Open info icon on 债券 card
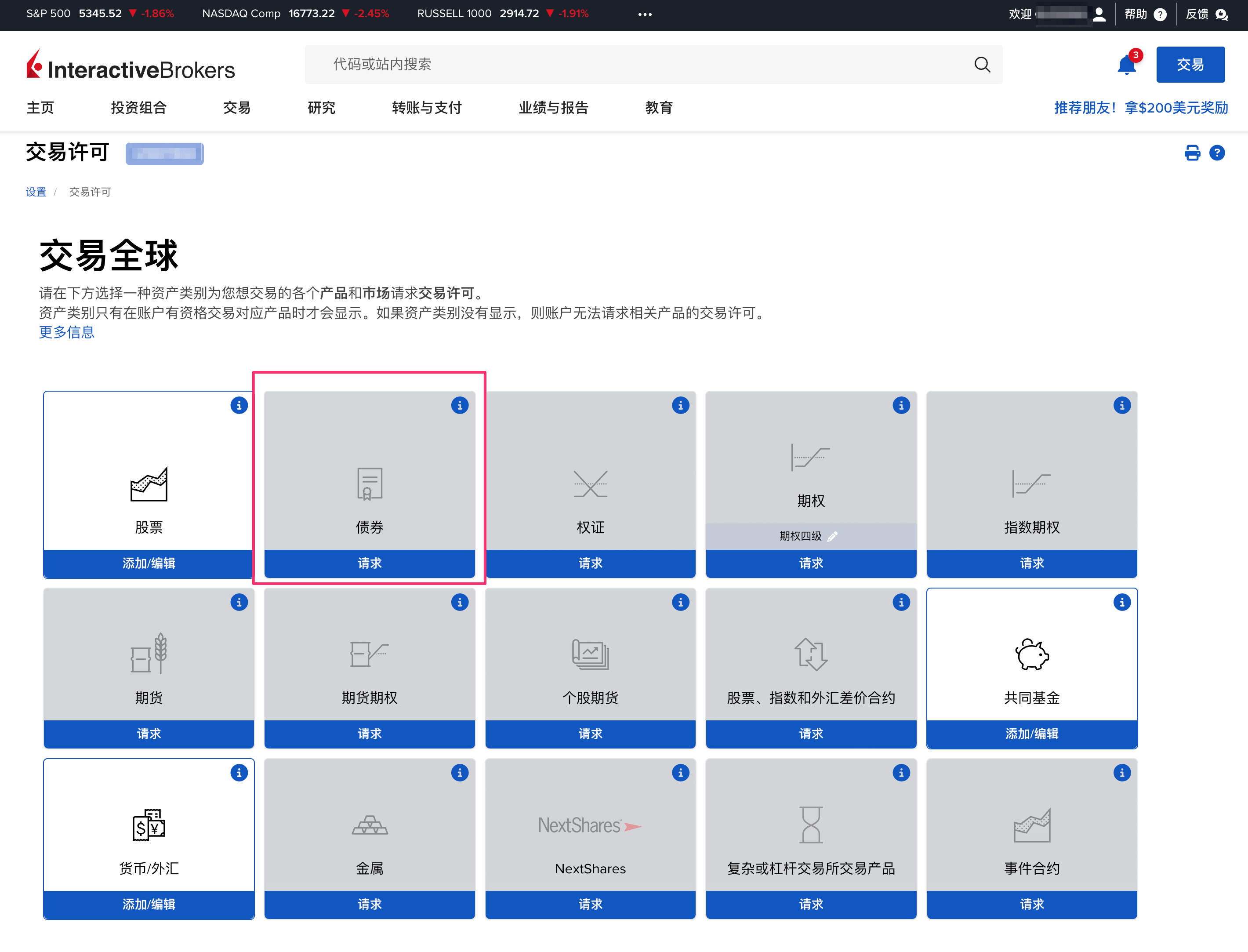1248x952 pixels. pos(460,406)
